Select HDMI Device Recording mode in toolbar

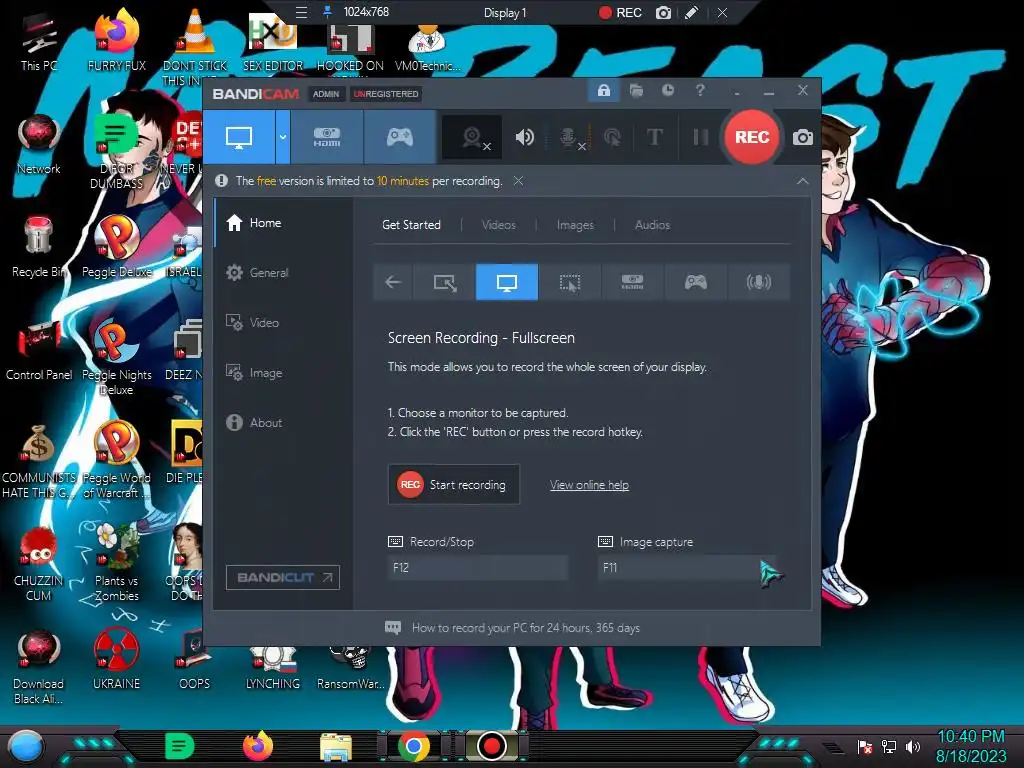click(327, 136)
